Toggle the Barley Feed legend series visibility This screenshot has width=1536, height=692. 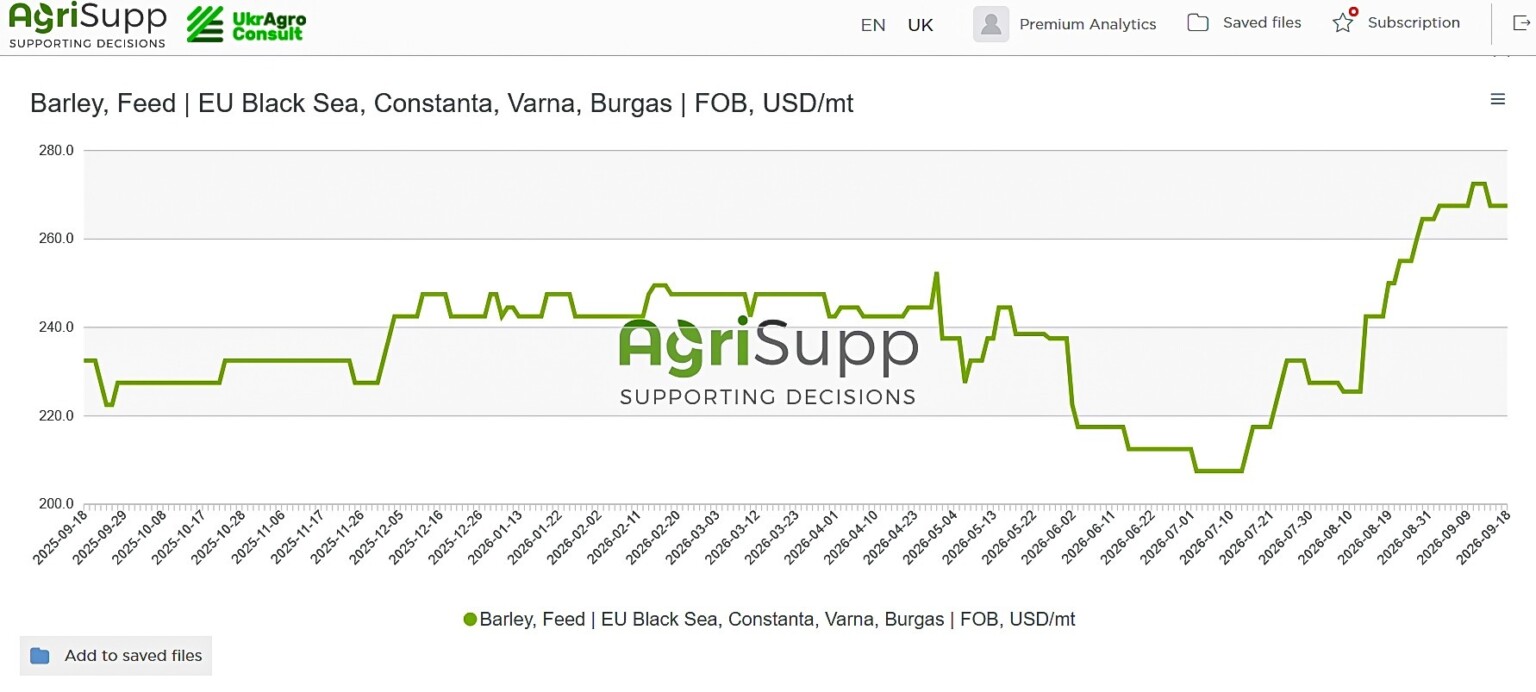point(769,619)
